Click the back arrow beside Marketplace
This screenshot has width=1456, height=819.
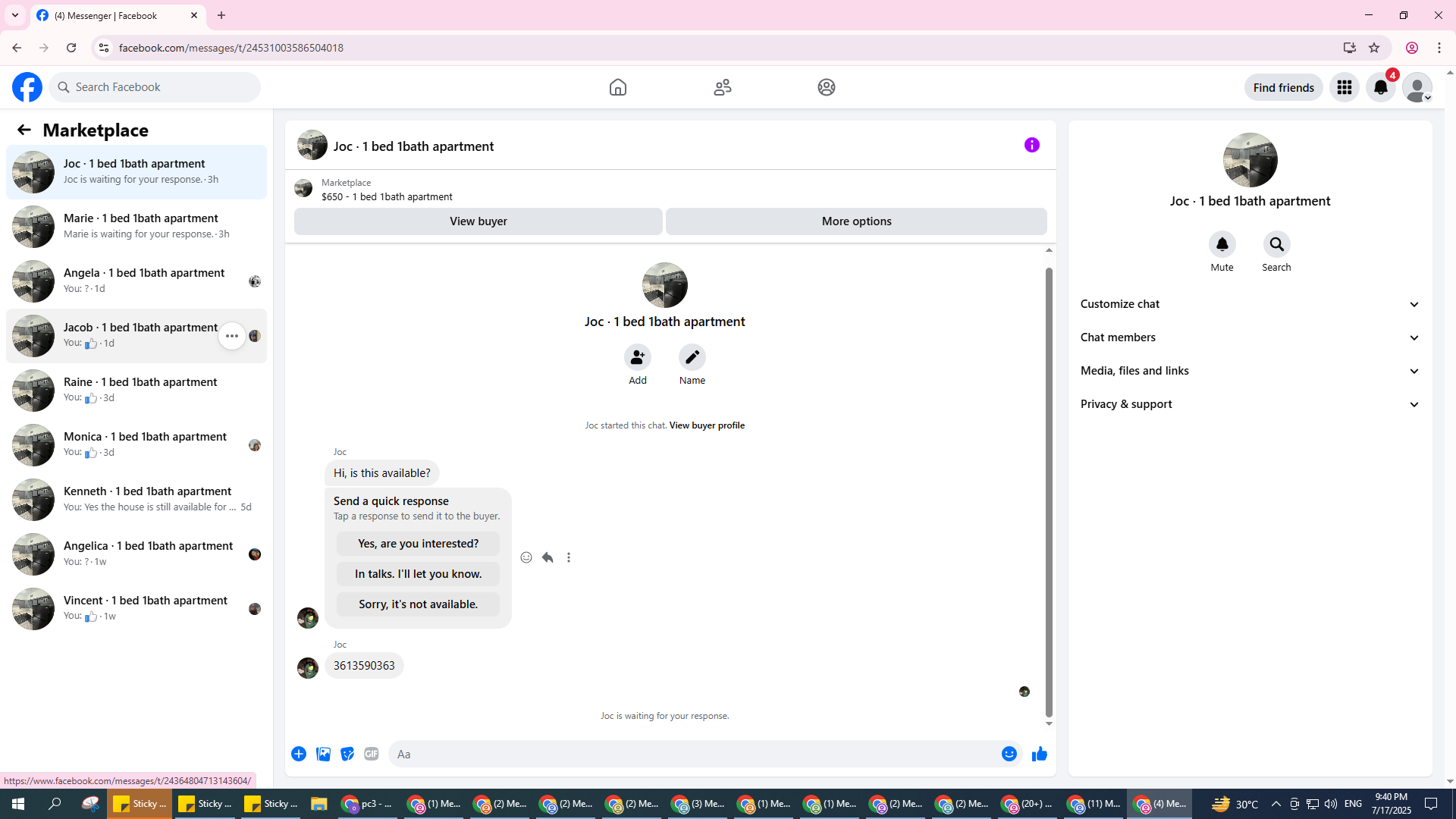(x=24, y=130)
